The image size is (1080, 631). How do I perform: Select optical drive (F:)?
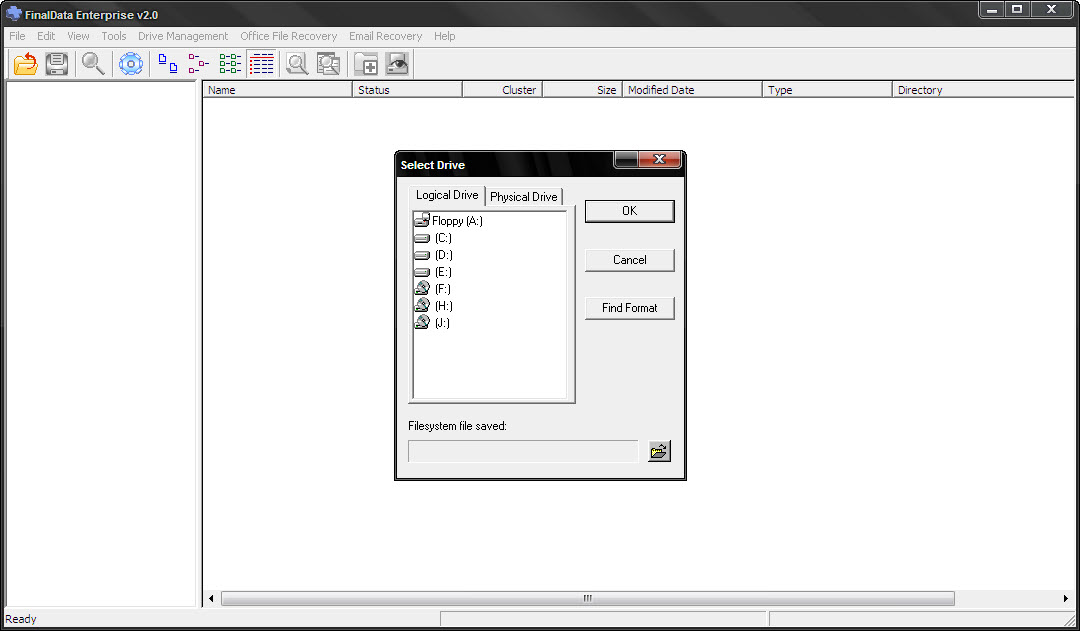433,289
